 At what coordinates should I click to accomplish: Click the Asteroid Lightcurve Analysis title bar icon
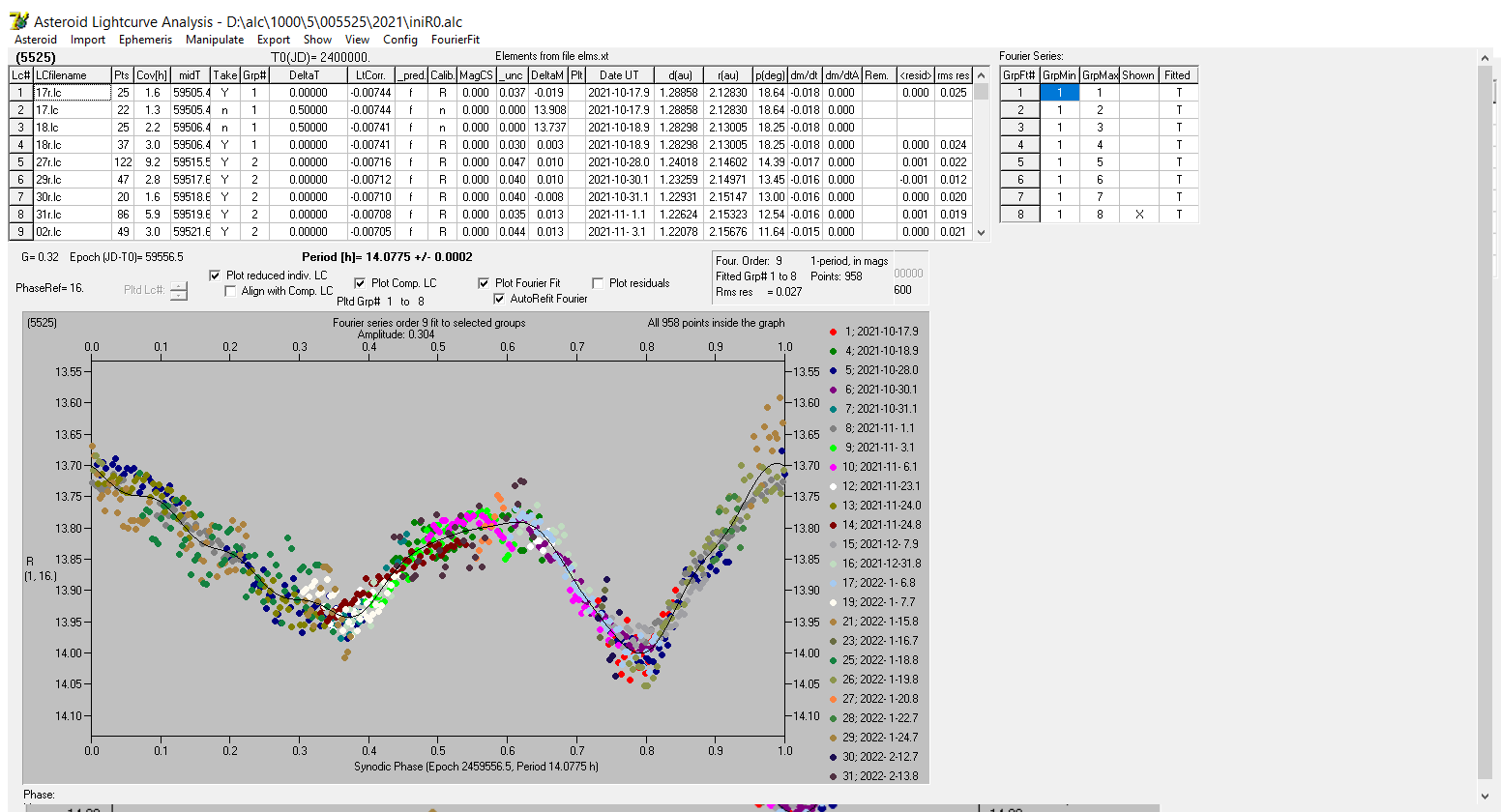coord(19,20)
